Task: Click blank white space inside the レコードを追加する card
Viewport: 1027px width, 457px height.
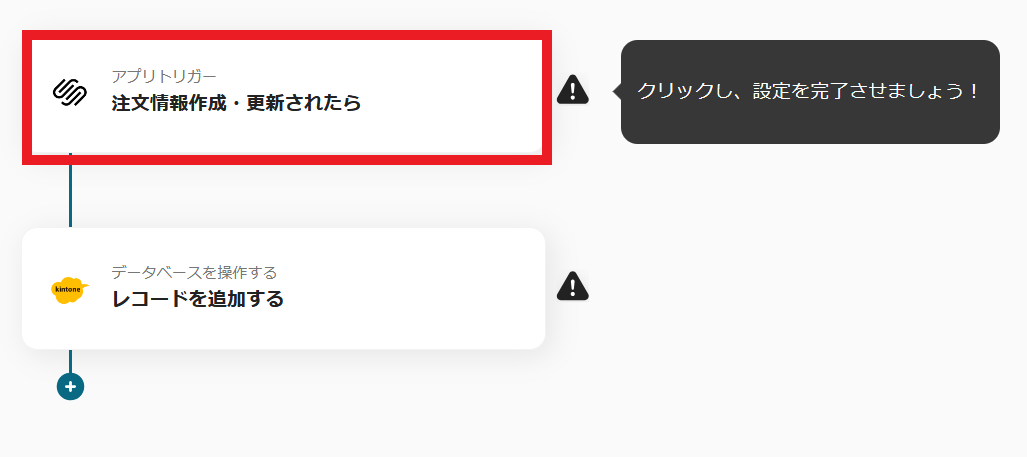Action: [x=426, y=288]
